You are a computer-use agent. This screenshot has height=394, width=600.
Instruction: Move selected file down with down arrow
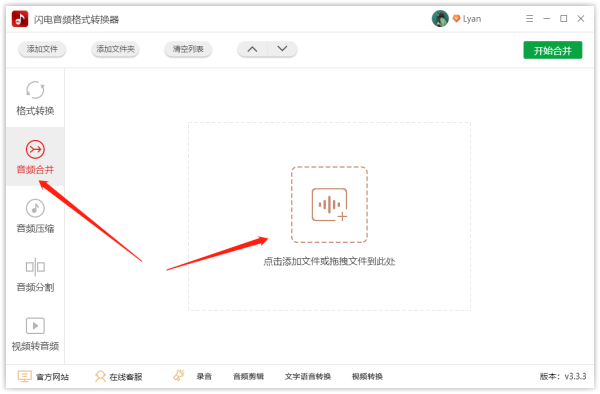pyautogui.click(x=282, y=49)
